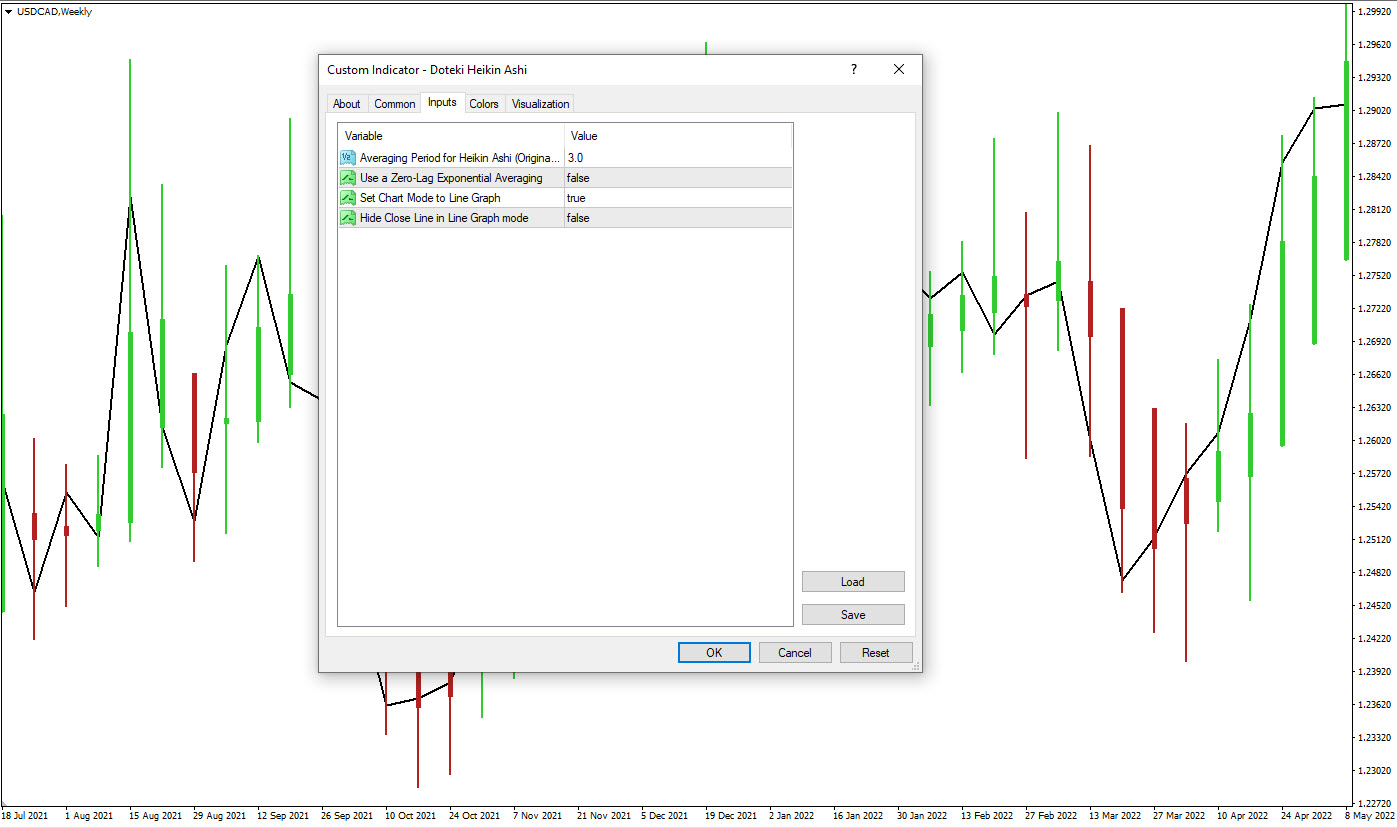Image resolution: width=1397 pixels, height=828 pixels.
Task: Click the dialog help question mark
Action: click(x=853, y=69)
